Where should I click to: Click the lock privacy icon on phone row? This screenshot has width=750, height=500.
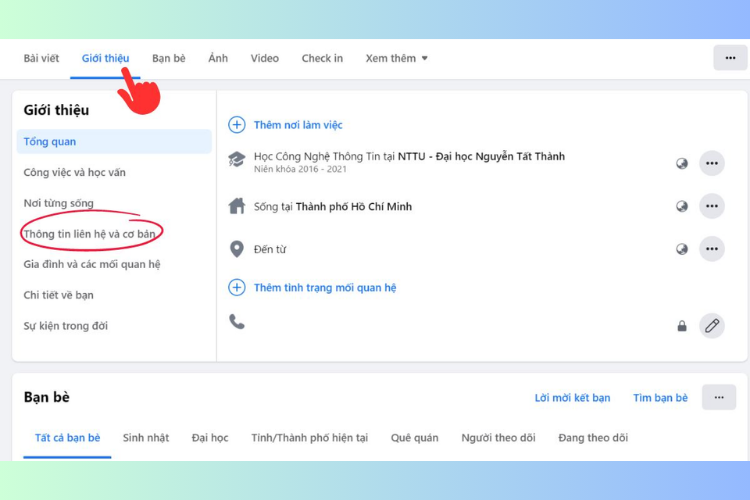click(x=682, y=326)
